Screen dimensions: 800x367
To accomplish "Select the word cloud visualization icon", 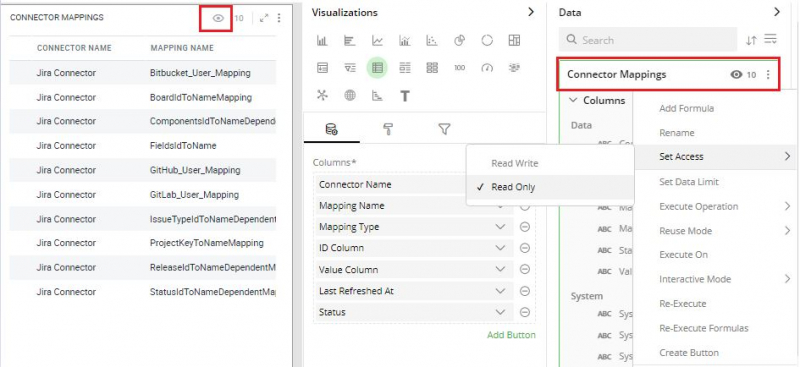I will (x=514, y=68).
